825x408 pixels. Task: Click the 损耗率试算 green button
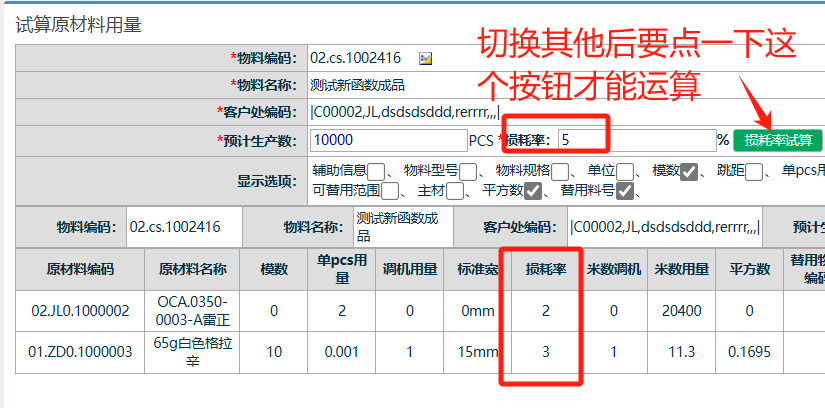tap(778, 141)
